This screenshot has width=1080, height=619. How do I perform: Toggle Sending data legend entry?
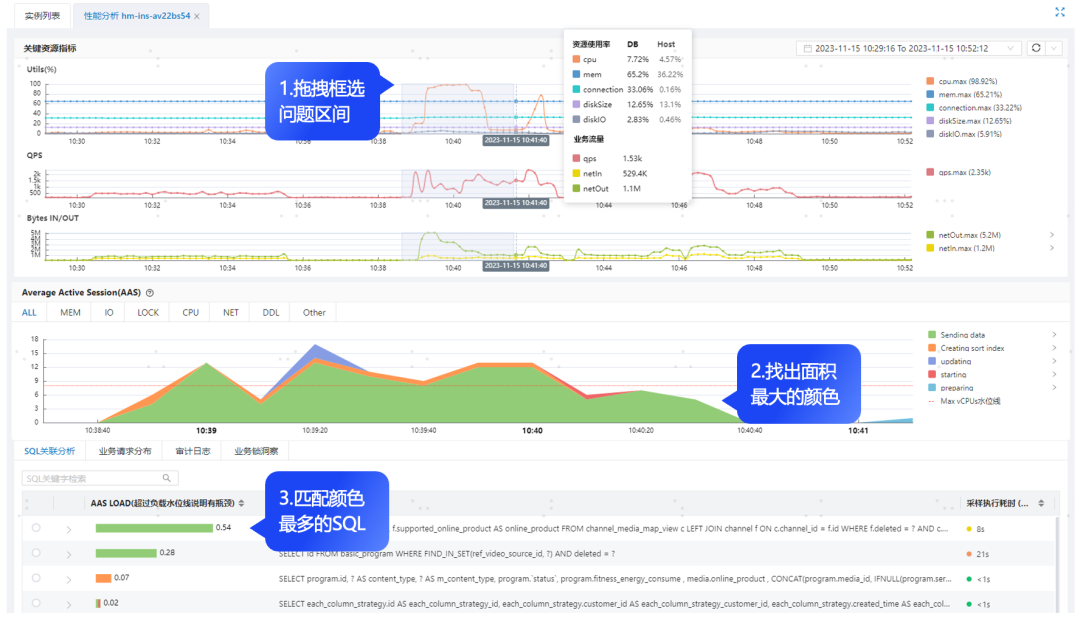click(x=957, y=335)
